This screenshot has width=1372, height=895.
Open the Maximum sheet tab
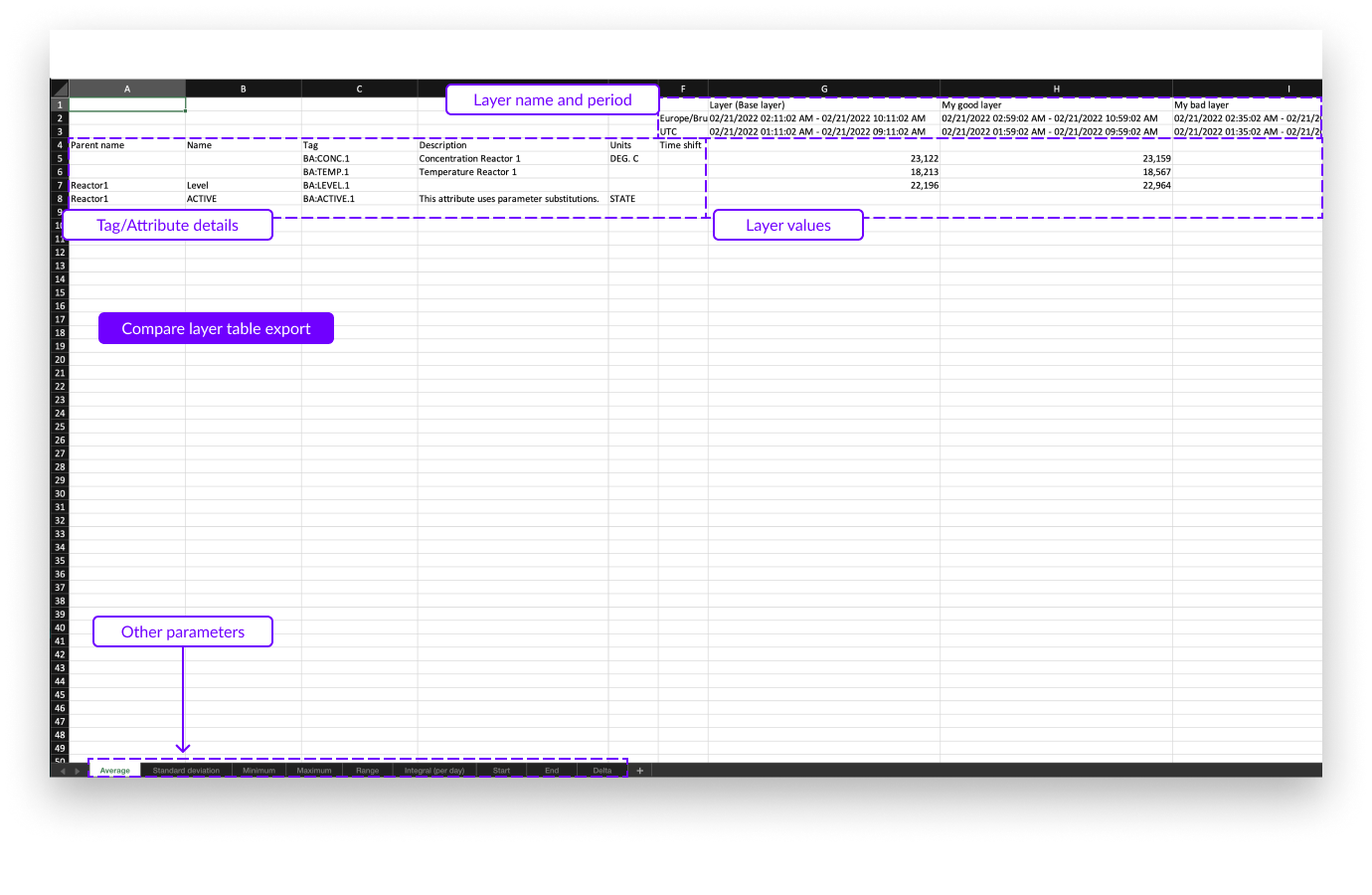tap(314, 771)
